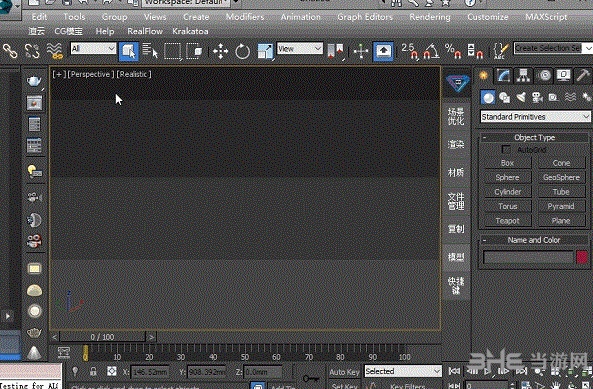Toggle the Auto Key button

click(x=344, y=372)
